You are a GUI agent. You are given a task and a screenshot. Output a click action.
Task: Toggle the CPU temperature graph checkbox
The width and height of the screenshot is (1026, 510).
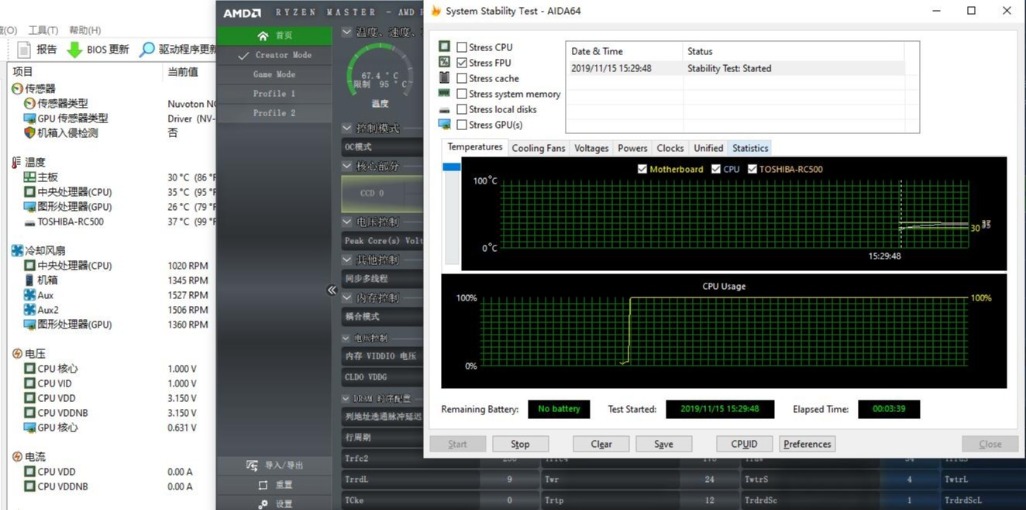click(716, 169)
